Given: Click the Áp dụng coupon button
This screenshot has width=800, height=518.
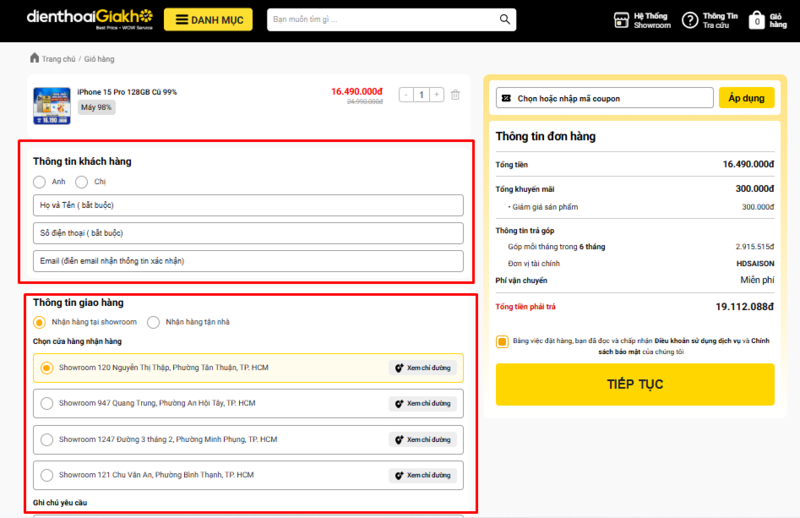Looking at the screenshot, I should [745, 98].
